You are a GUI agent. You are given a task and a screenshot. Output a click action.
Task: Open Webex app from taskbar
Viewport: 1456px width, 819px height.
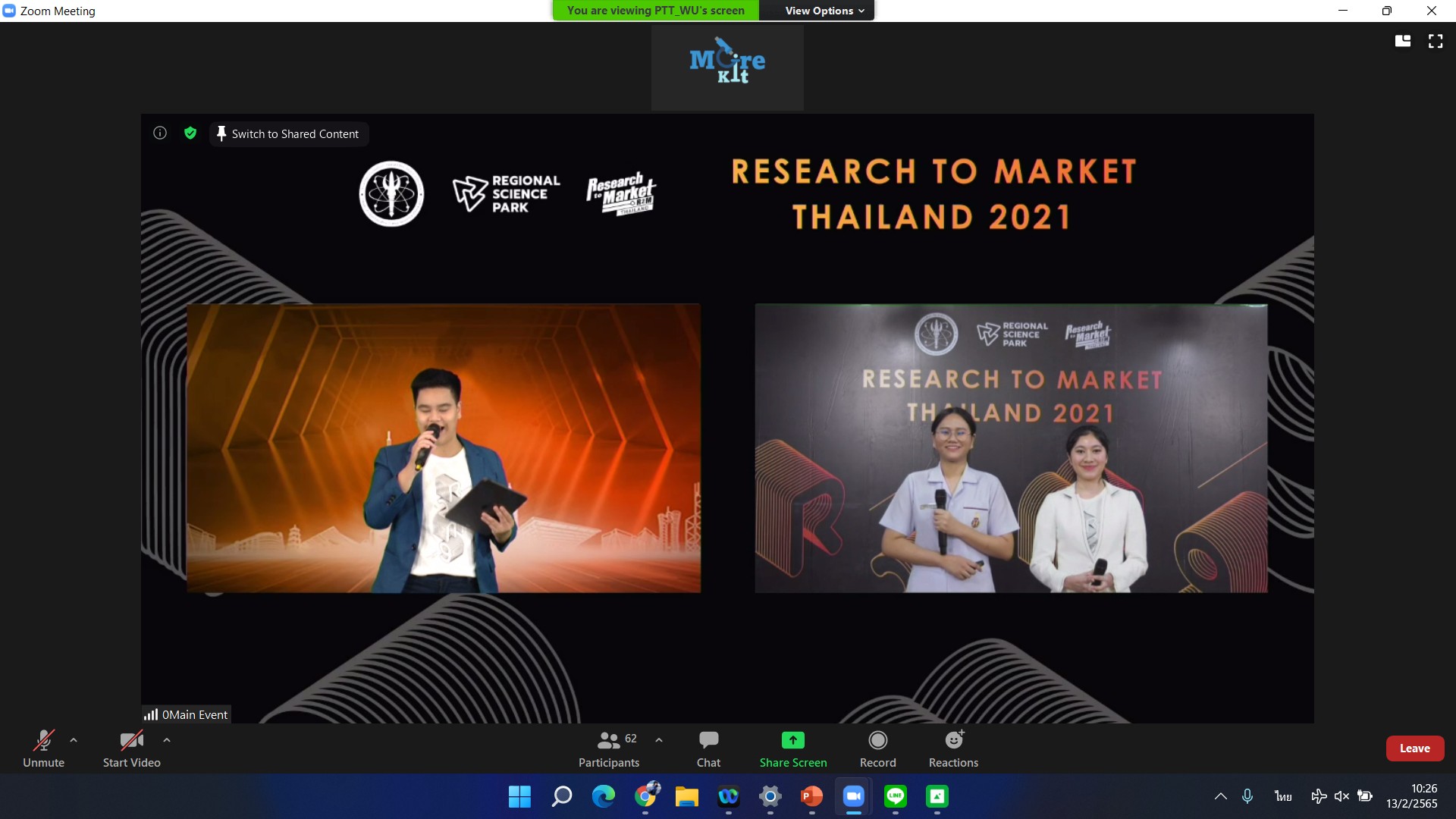pos(729,796)
